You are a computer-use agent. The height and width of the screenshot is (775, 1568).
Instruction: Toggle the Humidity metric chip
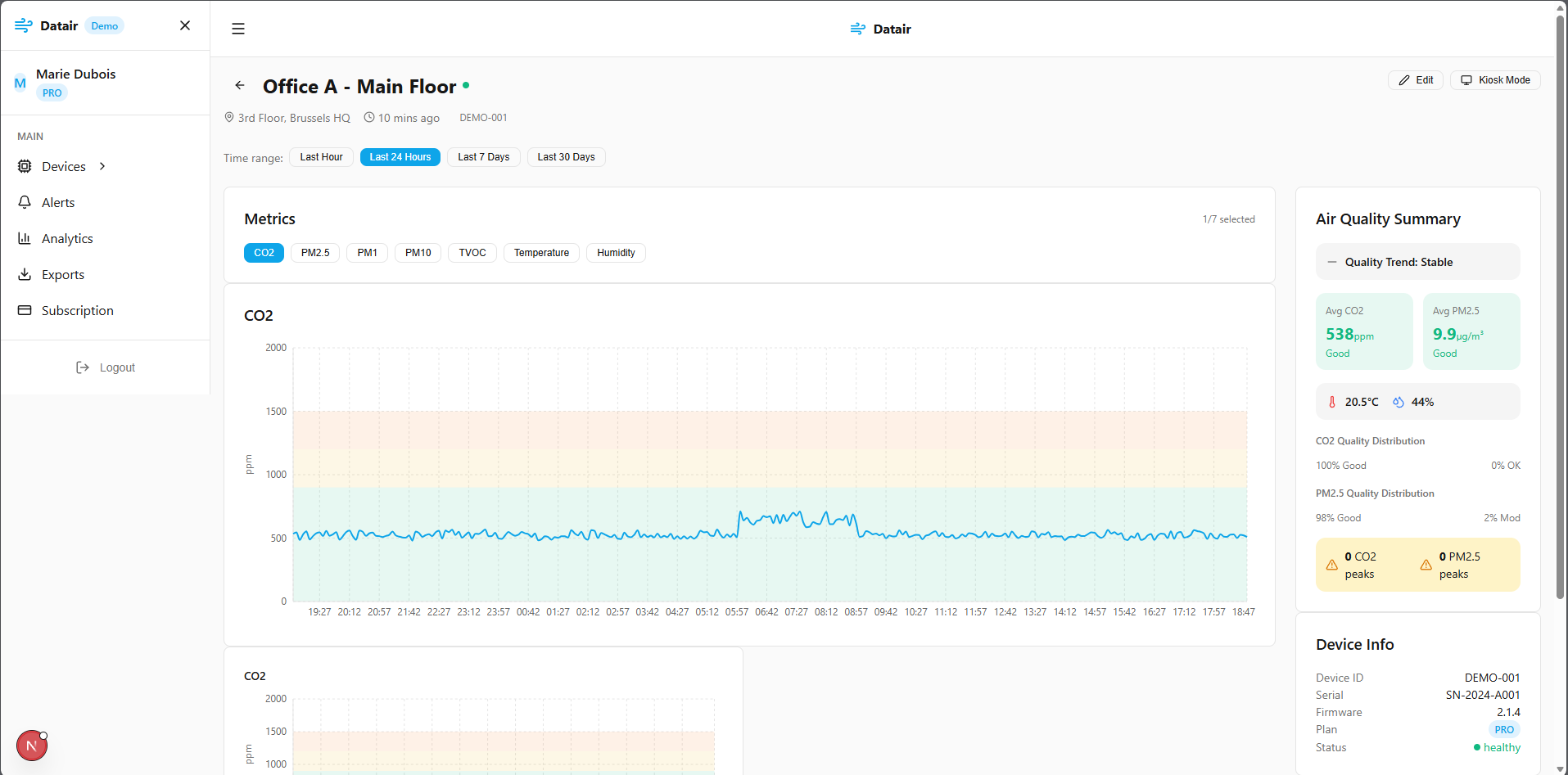point(616,253)
